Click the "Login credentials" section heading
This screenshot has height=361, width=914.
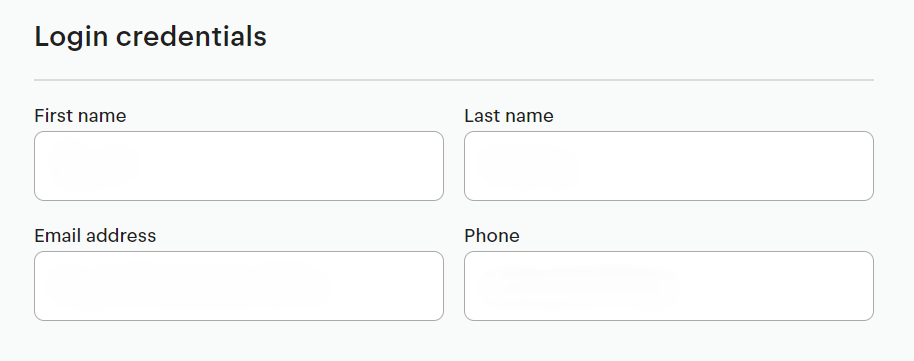click(x=150, y=37)
